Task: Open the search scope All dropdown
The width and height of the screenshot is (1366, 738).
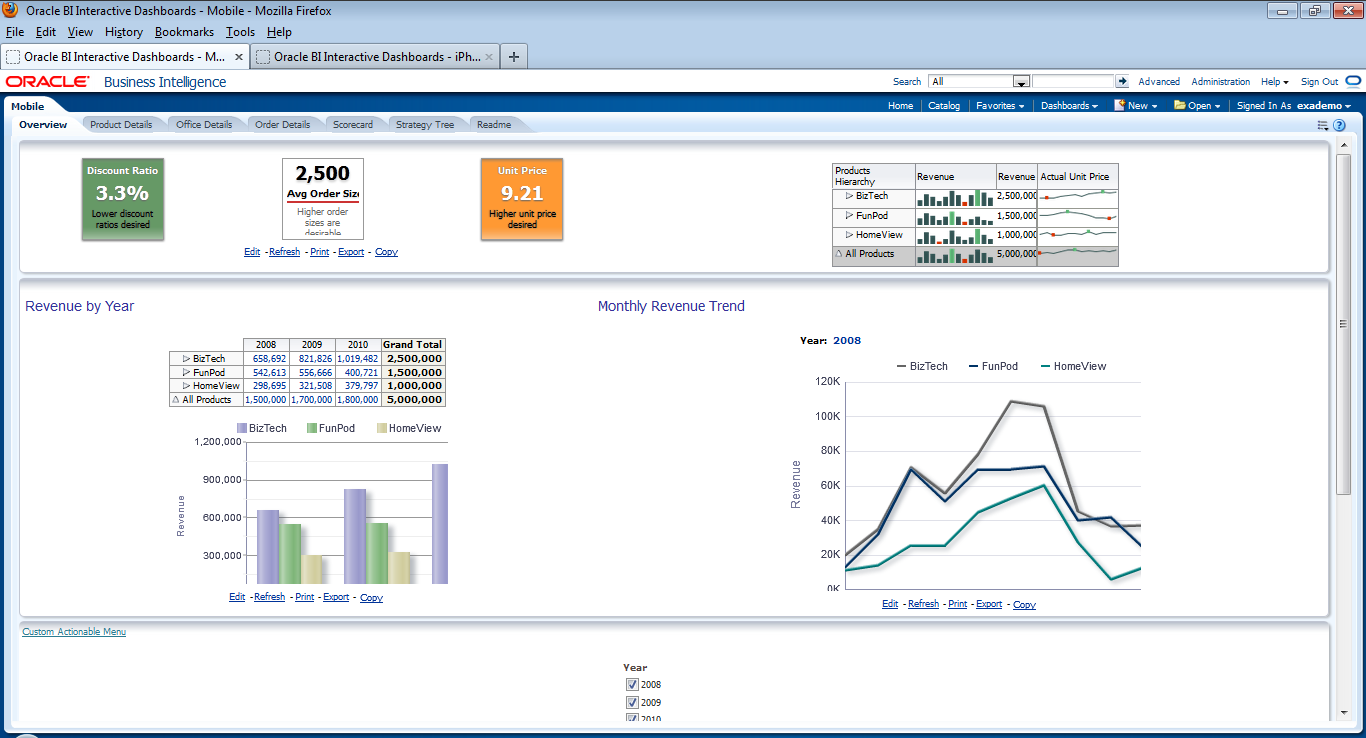Action: coord(1021,81)
